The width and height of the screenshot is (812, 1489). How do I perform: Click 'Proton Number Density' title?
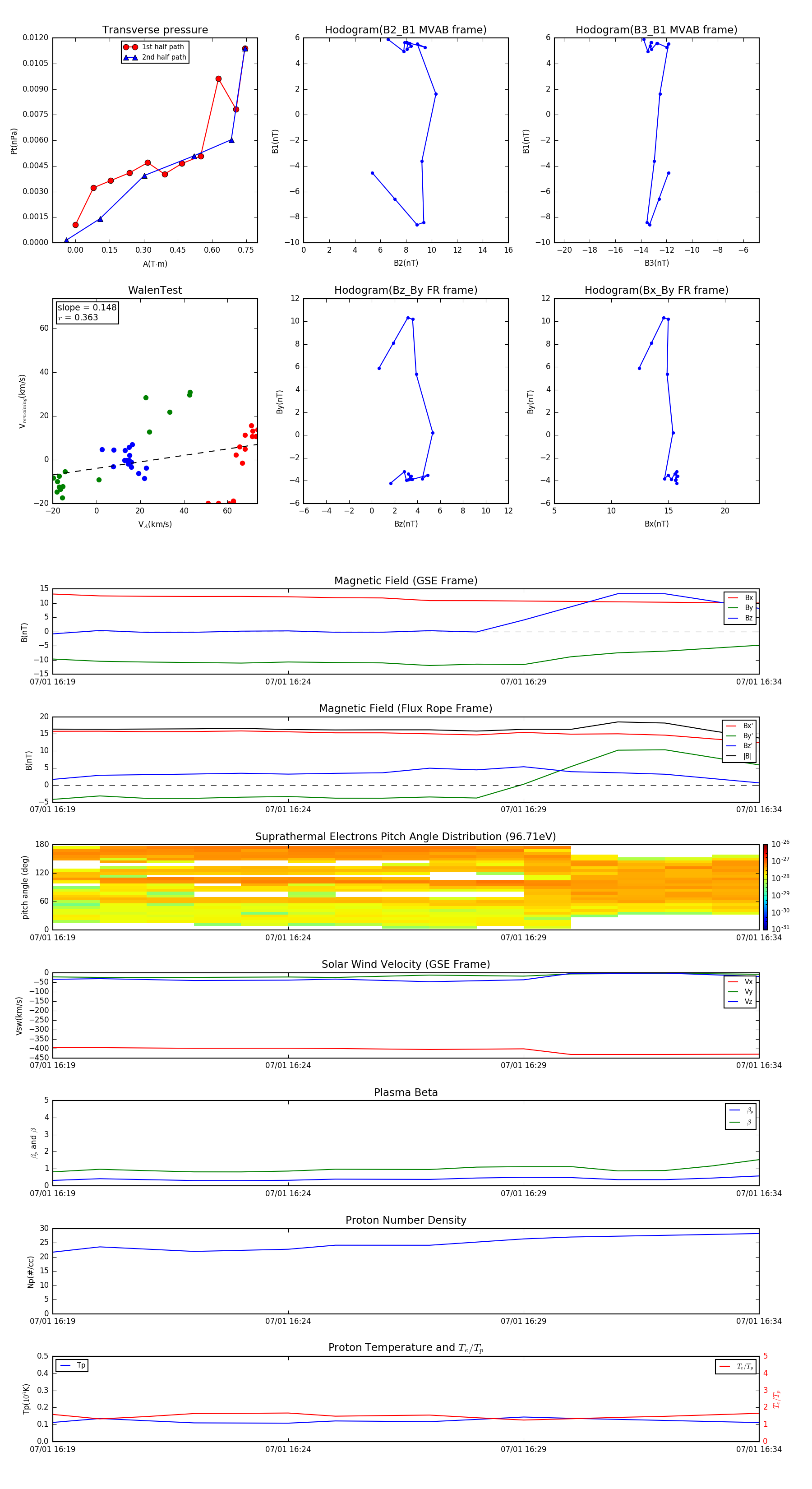pos(406,1220)
